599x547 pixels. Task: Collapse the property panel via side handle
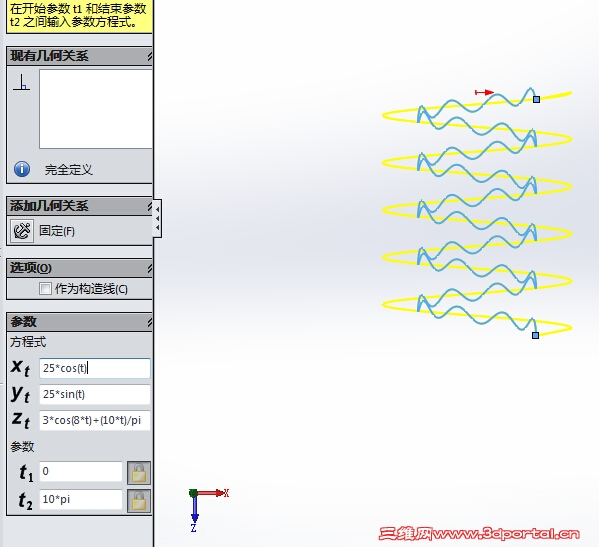point(157,218)
